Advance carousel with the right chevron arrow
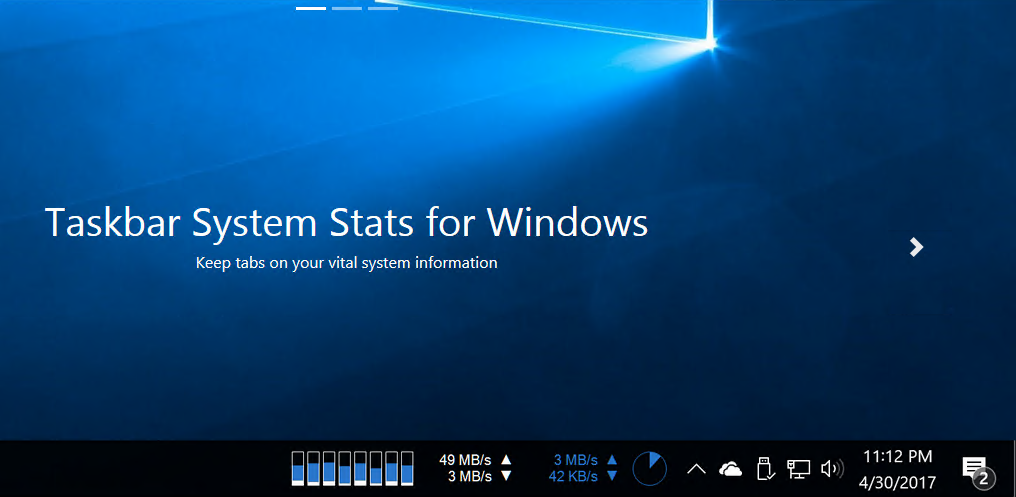The height and width of the screenshot is (497, 1016). click(916, 247)
